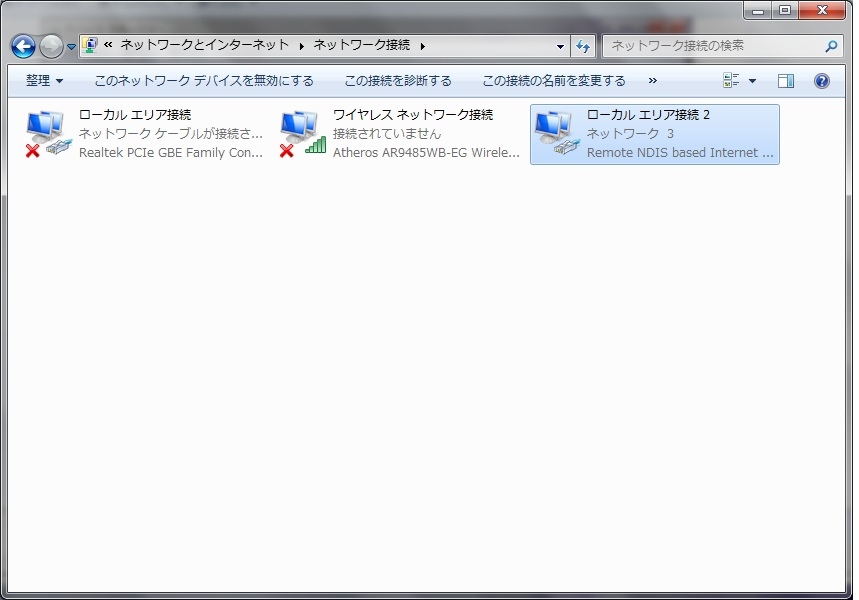Select the ワイヤレス ネットワーク接続 adapter icon
859x600 pixels.
click(x=302, y=134)
